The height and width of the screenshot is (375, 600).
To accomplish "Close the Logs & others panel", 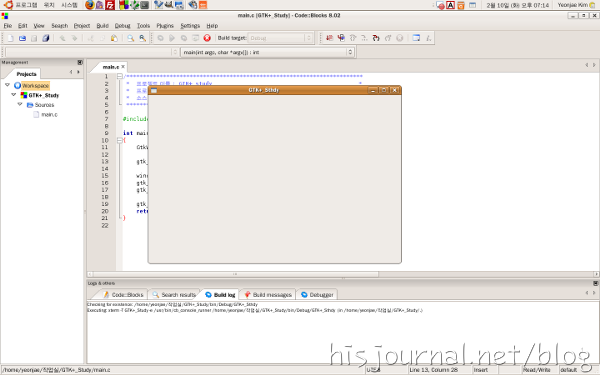I will pos(595,283).
